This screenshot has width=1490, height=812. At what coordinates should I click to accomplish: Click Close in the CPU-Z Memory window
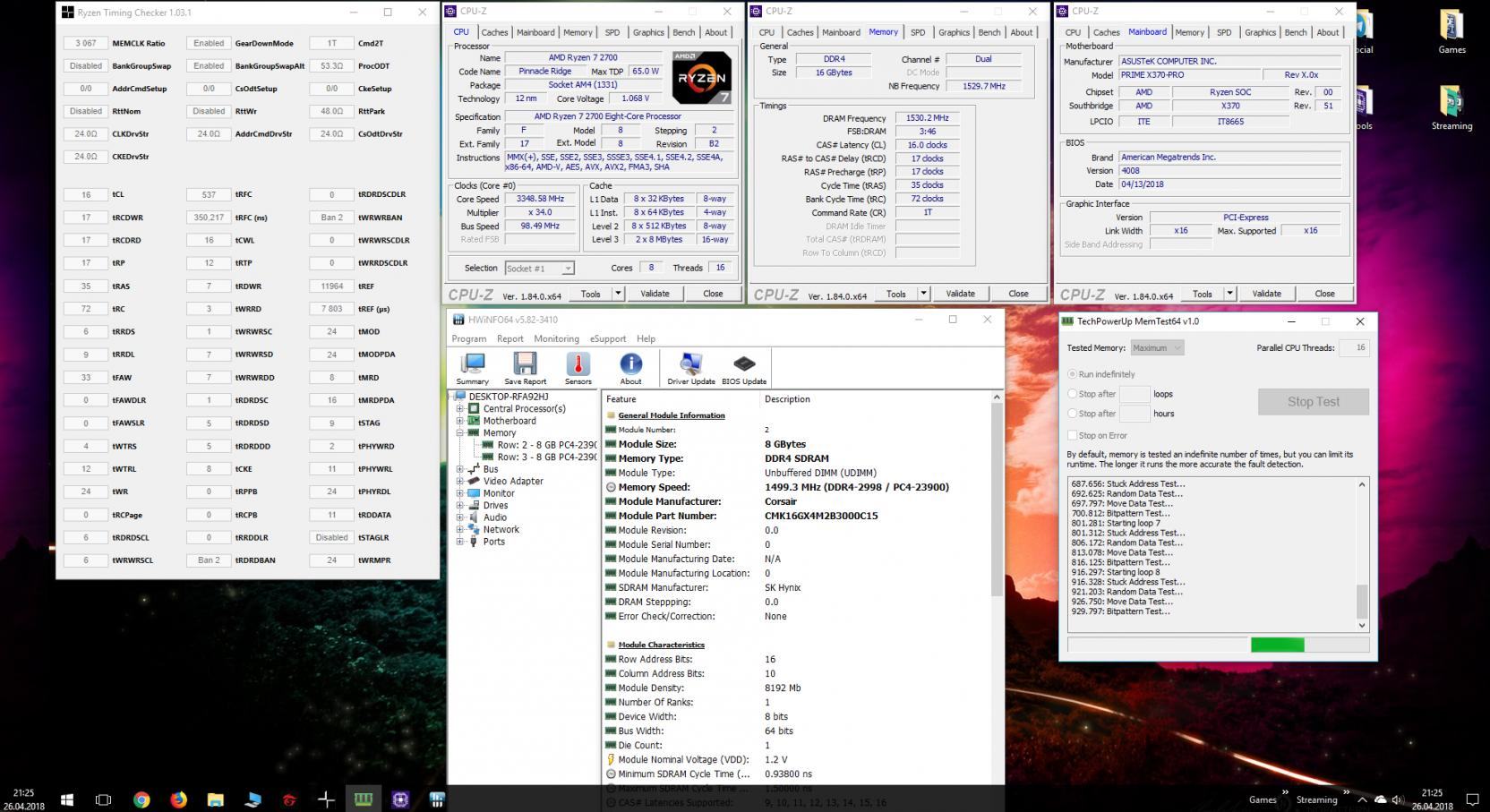tap(1018, 294)
